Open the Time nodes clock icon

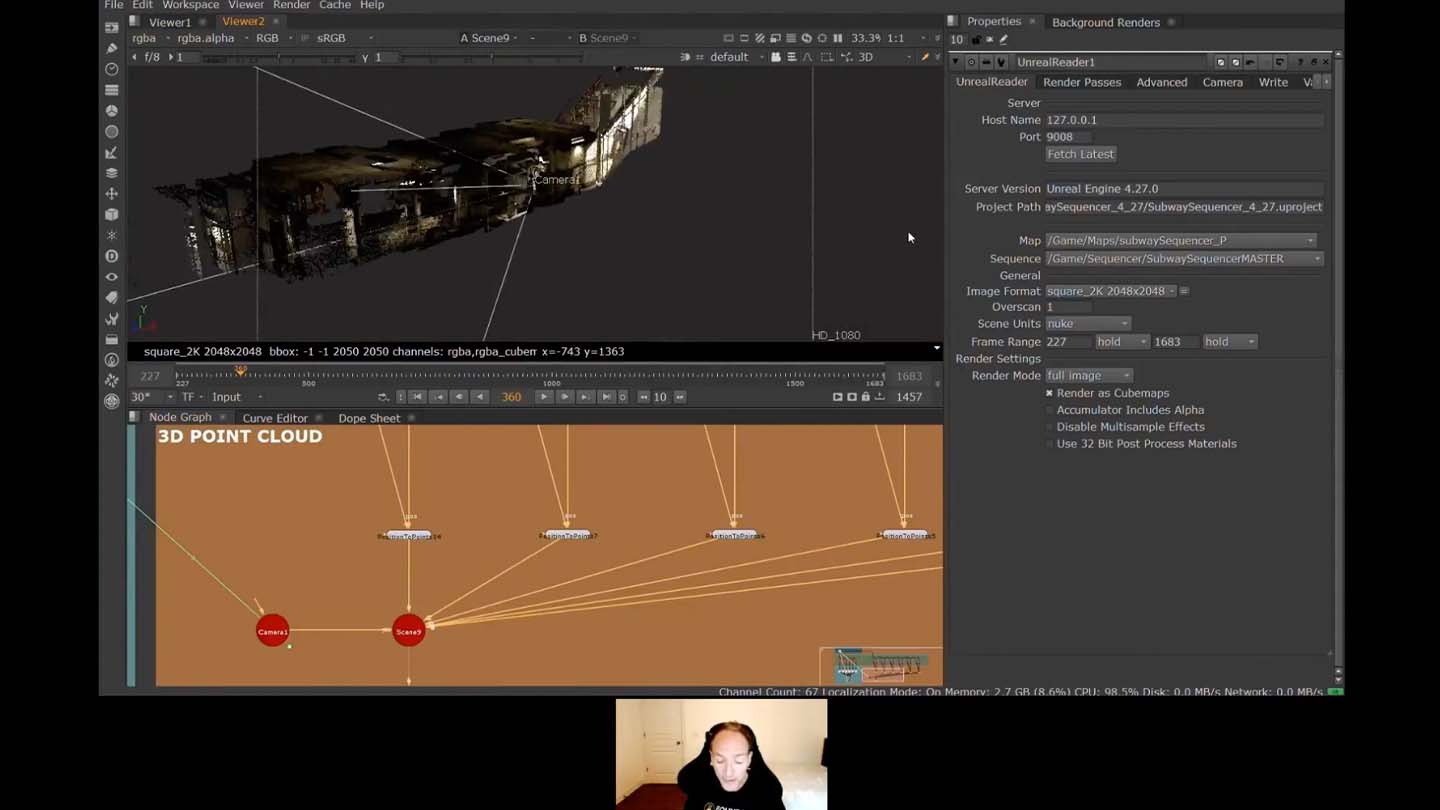click(x=111, y=69)
